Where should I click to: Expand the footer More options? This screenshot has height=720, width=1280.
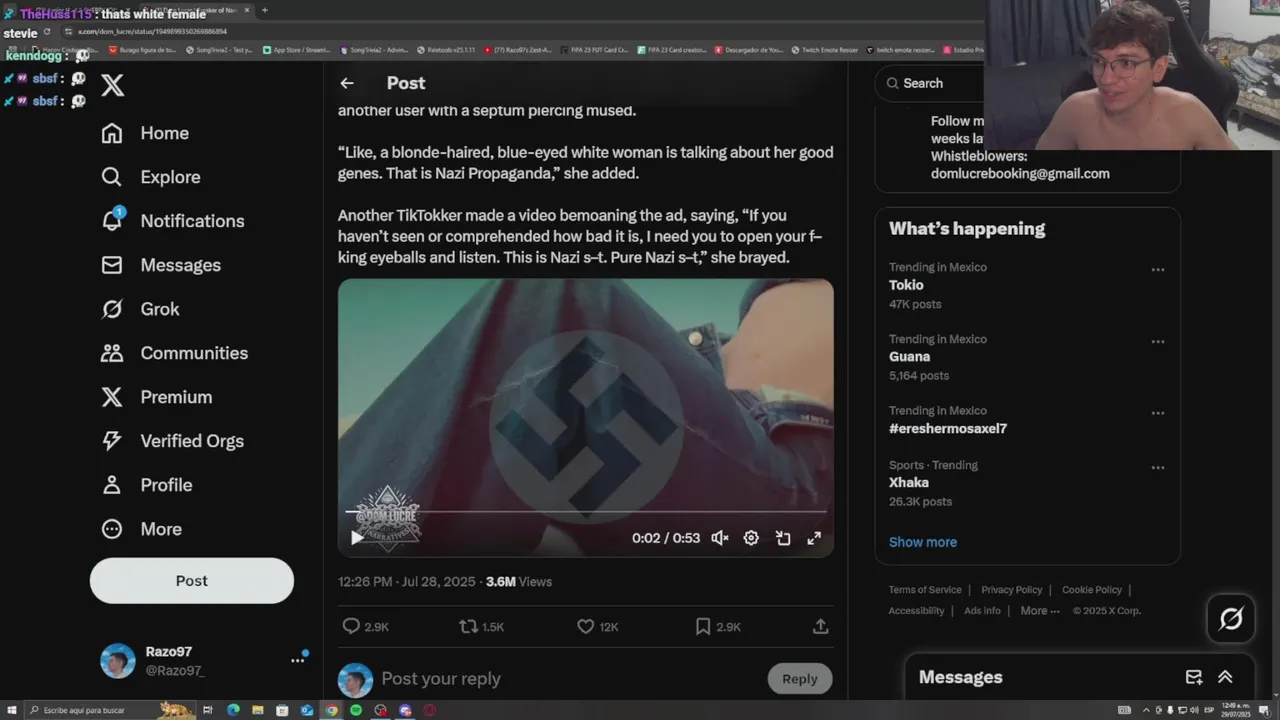[x=1040, y=611]
